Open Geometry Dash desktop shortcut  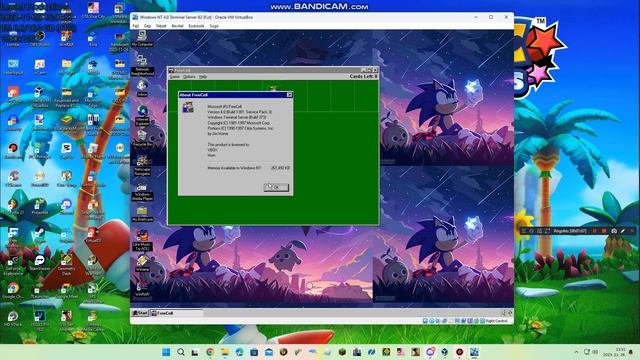(67, 264)
